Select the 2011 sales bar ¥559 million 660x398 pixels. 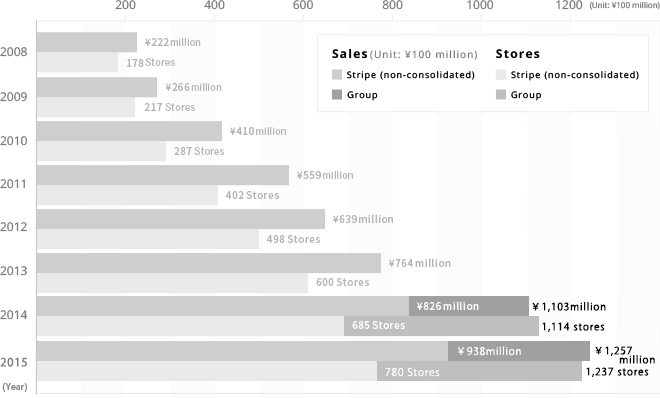point(163,175)
